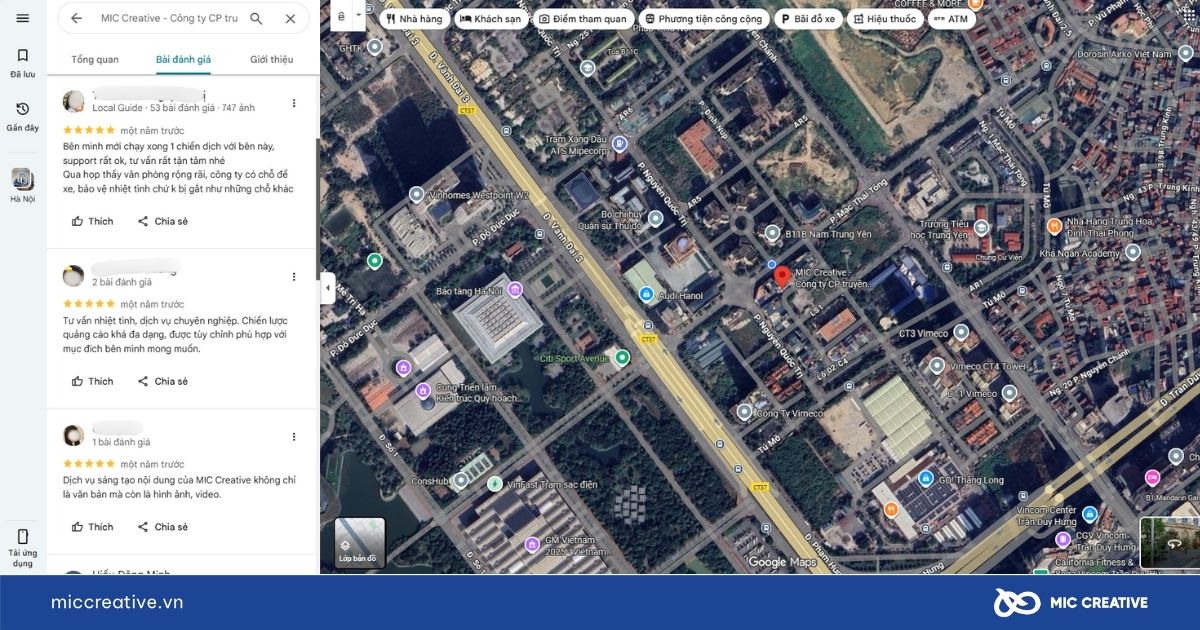Viewport: 1200px width, 630px height.
Task: Like the review about chiến dịch support
Action: tap(92, 221)
